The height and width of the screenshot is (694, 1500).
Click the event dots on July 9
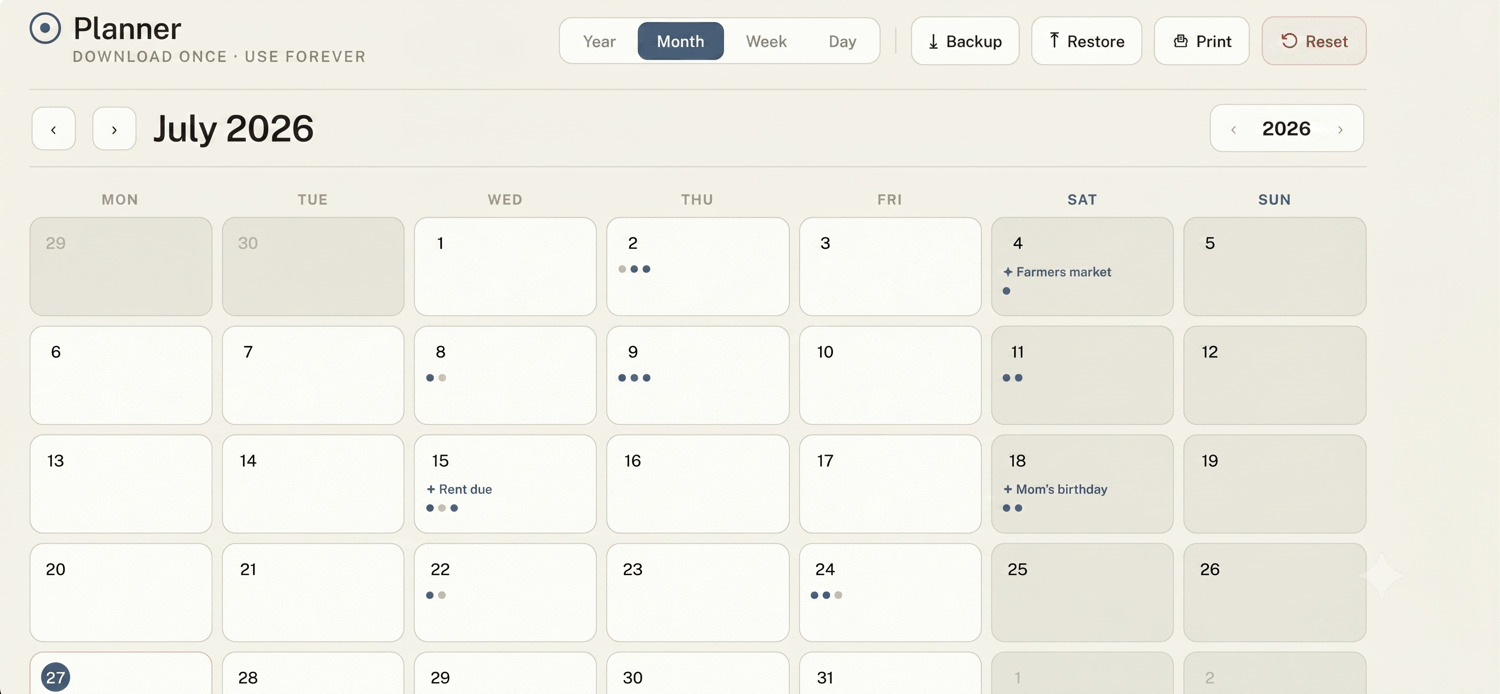point(634,378)
